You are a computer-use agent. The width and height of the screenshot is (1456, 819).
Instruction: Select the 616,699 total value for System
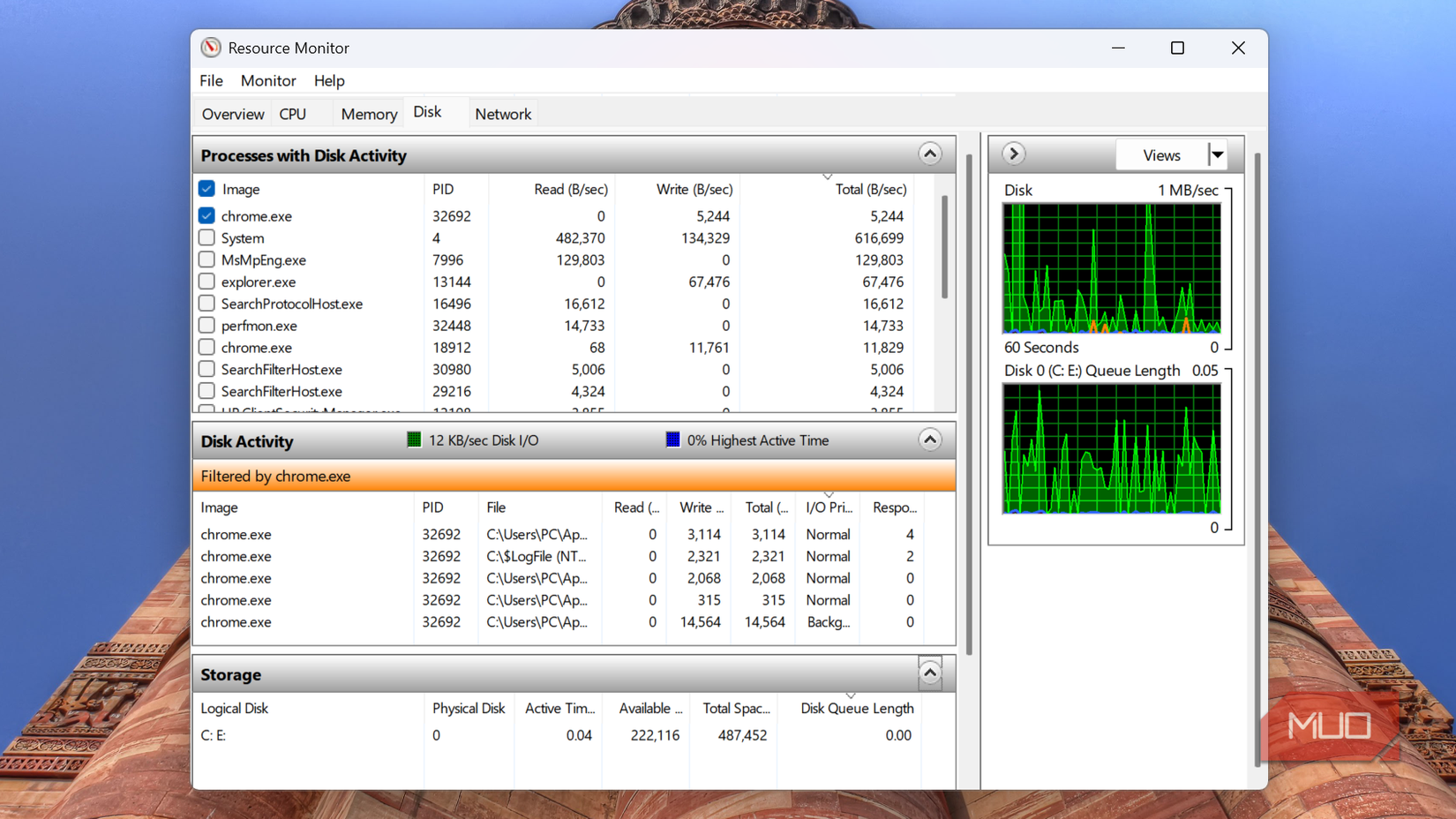(879, 237)
